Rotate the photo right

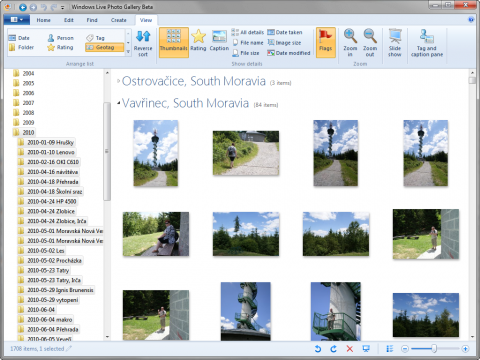click(x=333, y=349)
